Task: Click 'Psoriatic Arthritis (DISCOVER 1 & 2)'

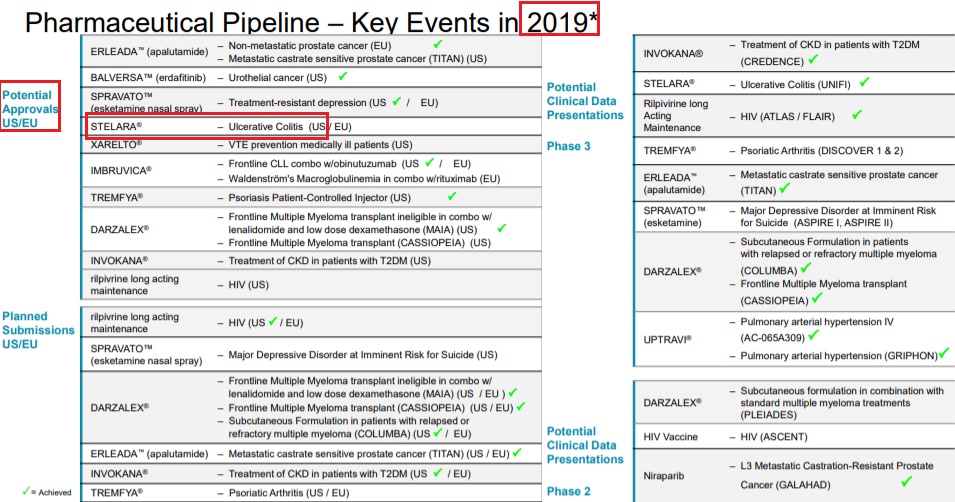Action: click(822, 150)
